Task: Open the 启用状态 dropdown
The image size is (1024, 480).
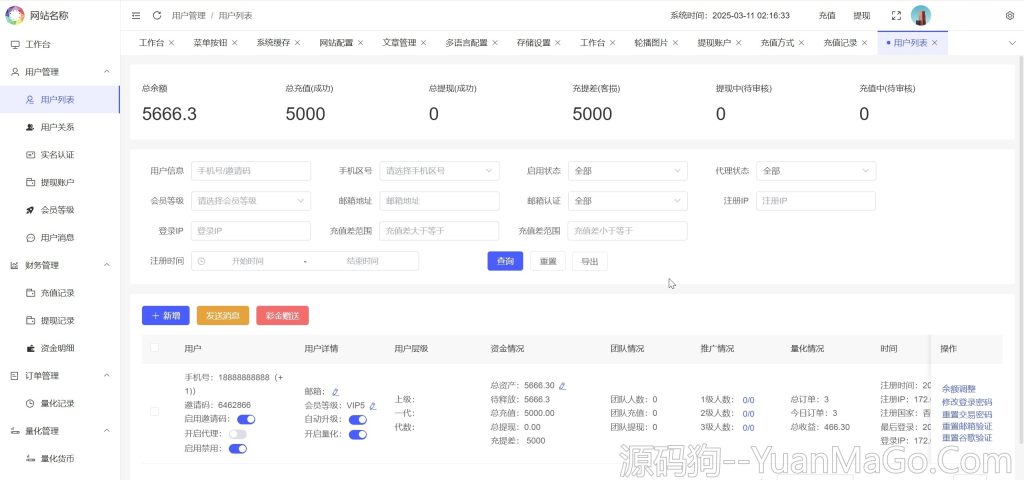Action: point(628,170)
